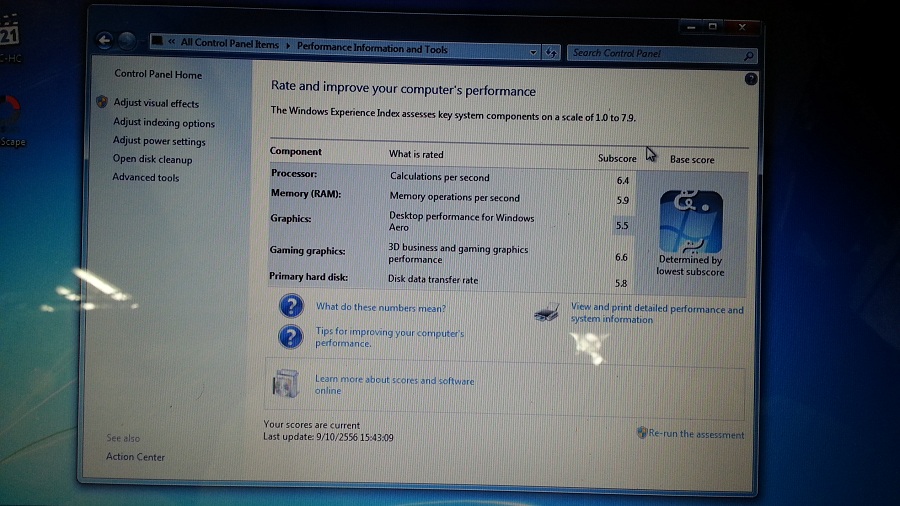Open Adjust visual effects
Screen dimensions: 900x506
[156, 103]
